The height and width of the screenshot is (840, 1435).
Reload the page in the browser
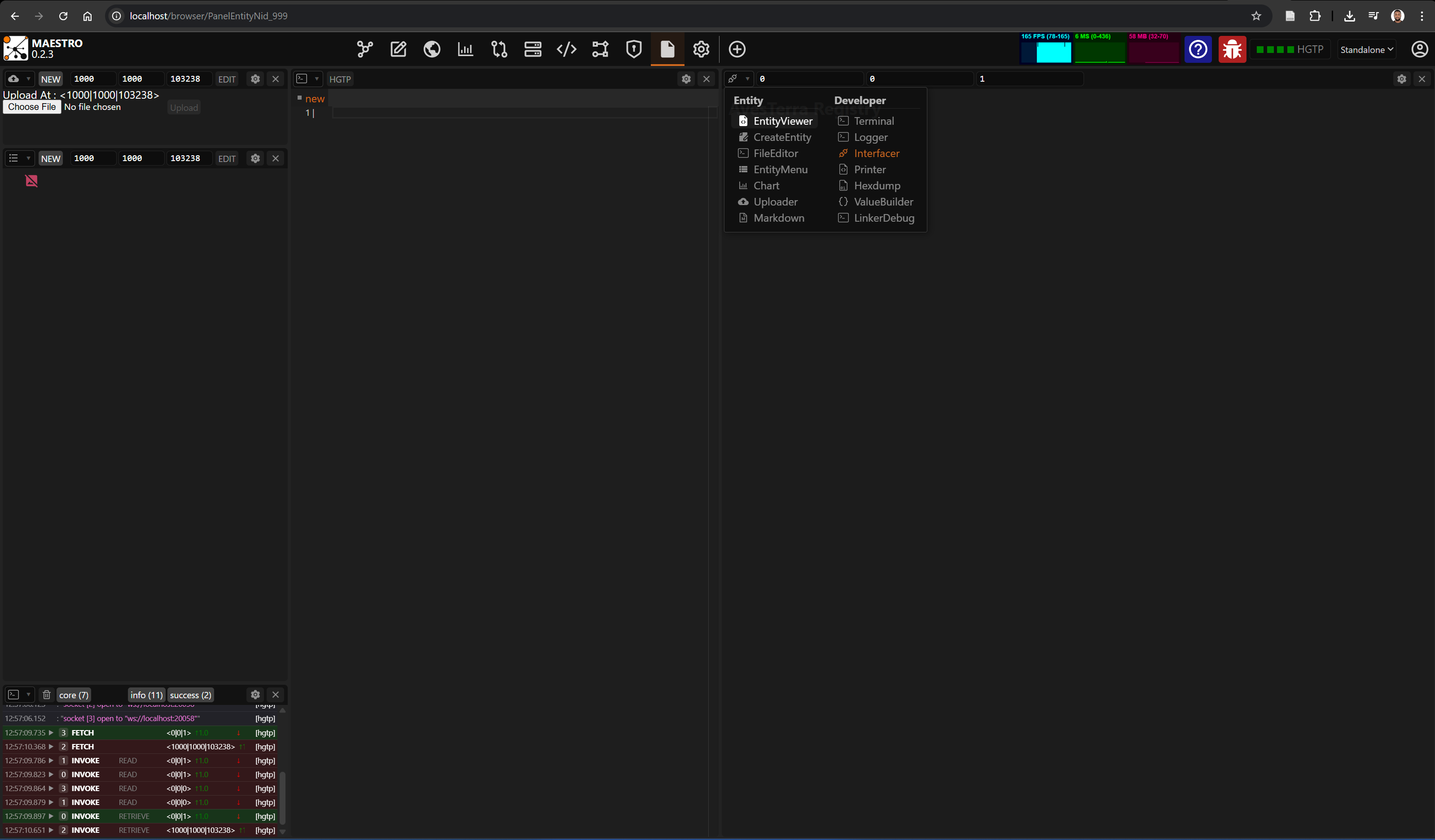coord(63,16)
